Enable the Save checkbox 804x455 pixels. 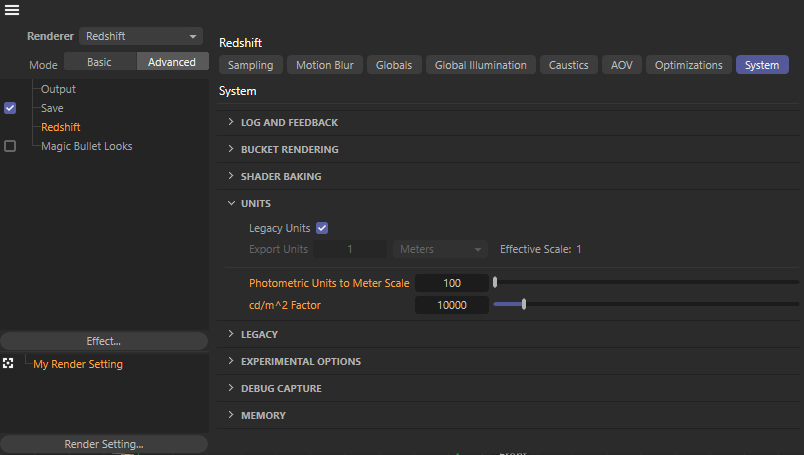click(x=10, y=108)
